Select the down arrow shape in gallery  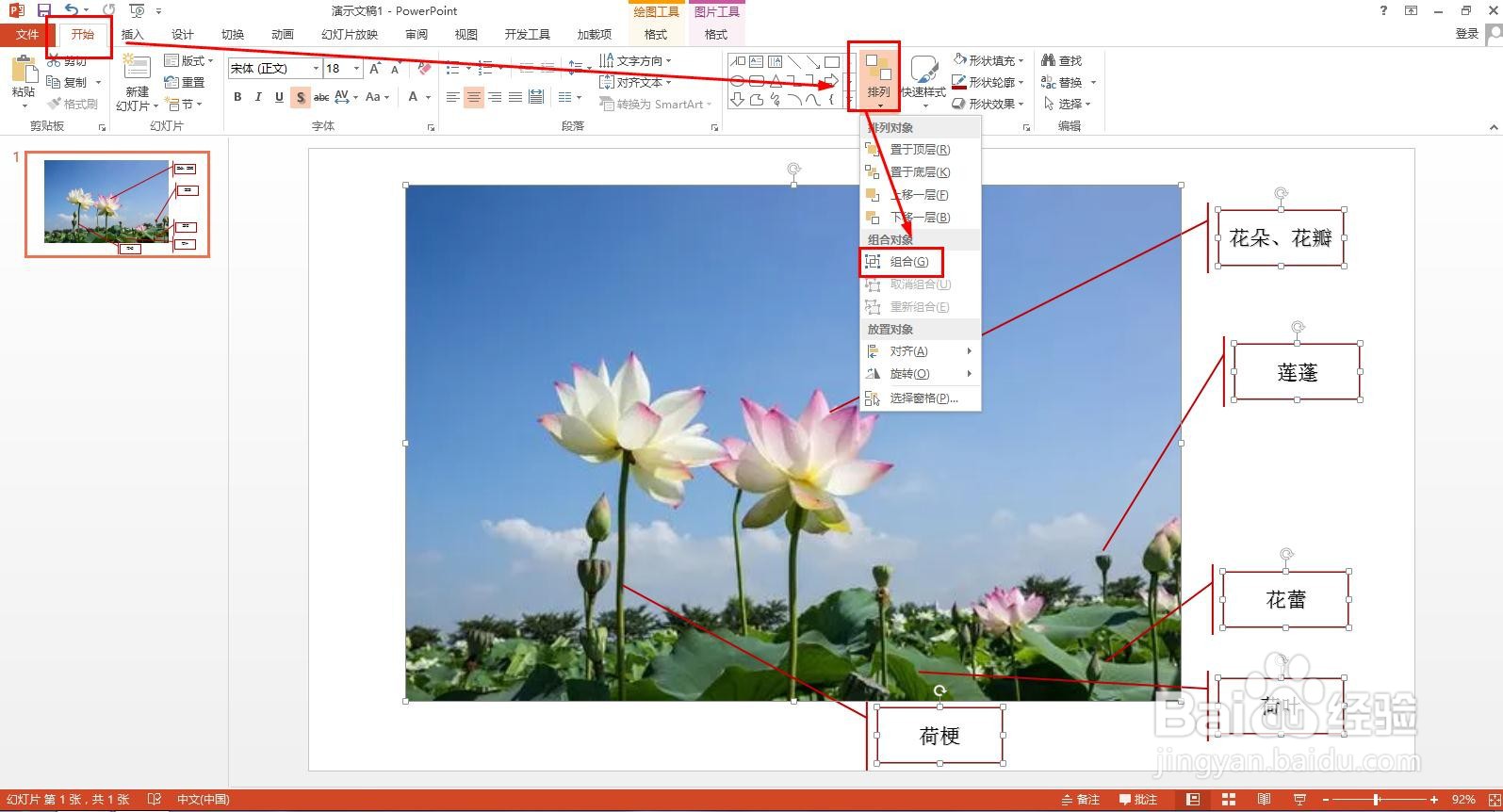click(x=738, y=99)
